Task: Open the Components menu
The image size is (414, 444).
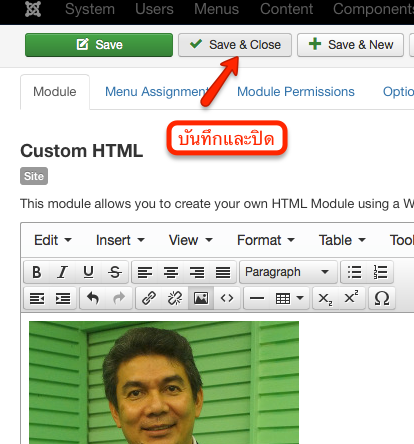Action: [373, 9]
